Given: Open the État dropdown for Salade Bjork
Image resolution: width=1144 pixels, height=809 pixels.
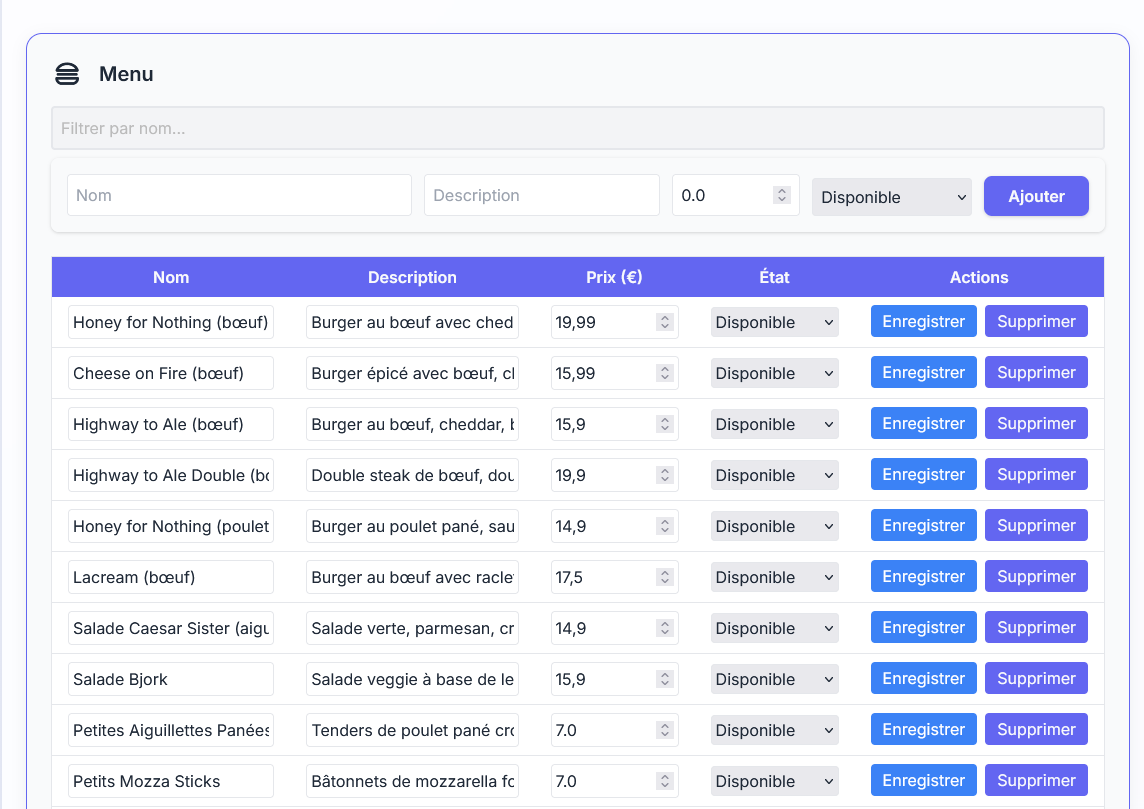Looking at the screenshot, I should pyautogui.click(x=774, y=678).
